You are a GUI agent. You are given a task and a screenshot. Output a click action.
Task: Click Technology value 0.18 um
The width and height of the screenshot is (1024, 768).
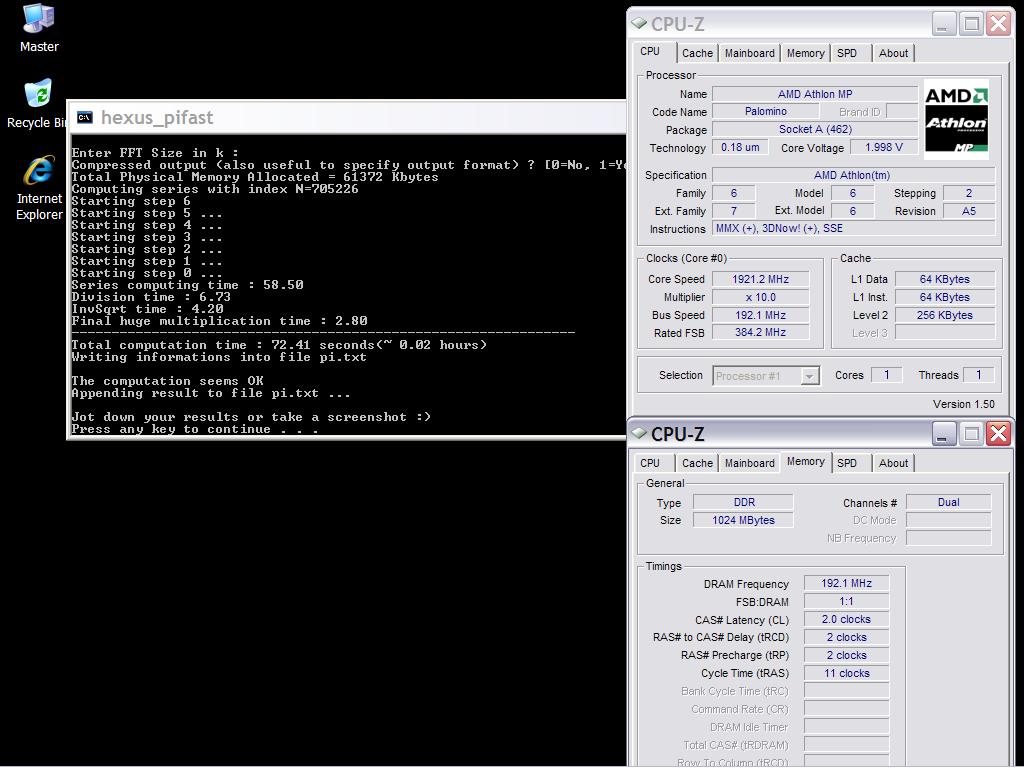[x=740, y=148]
